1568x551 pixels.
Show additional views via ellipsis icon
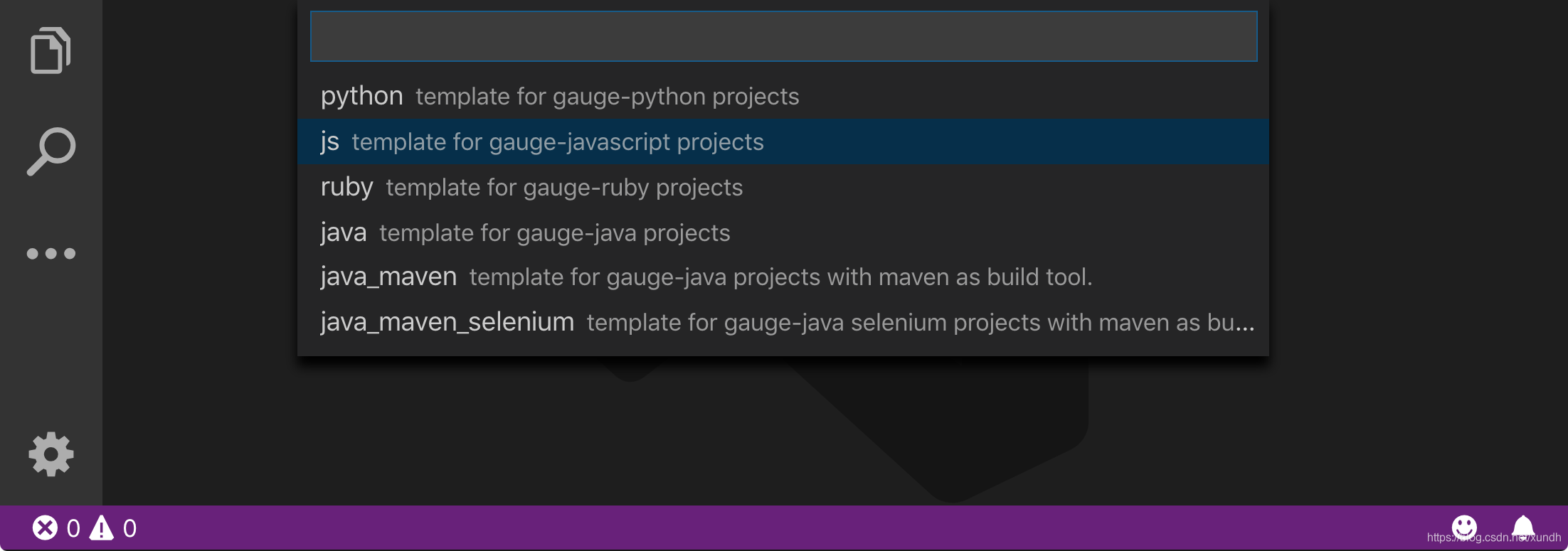(51, 253)
